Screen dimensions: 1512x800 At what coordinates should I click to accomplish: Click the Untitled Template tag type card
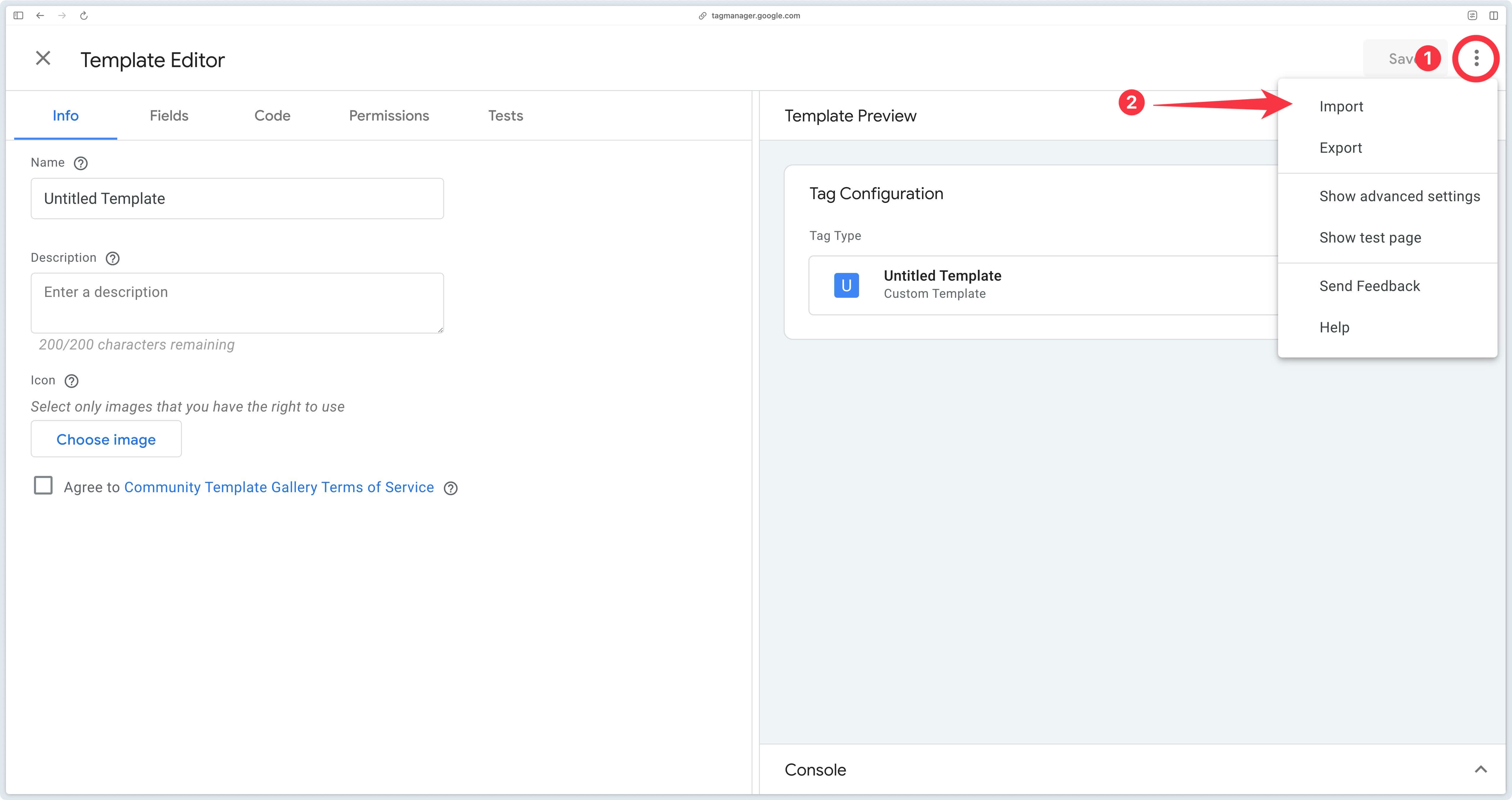click(x=1043, y=285)
